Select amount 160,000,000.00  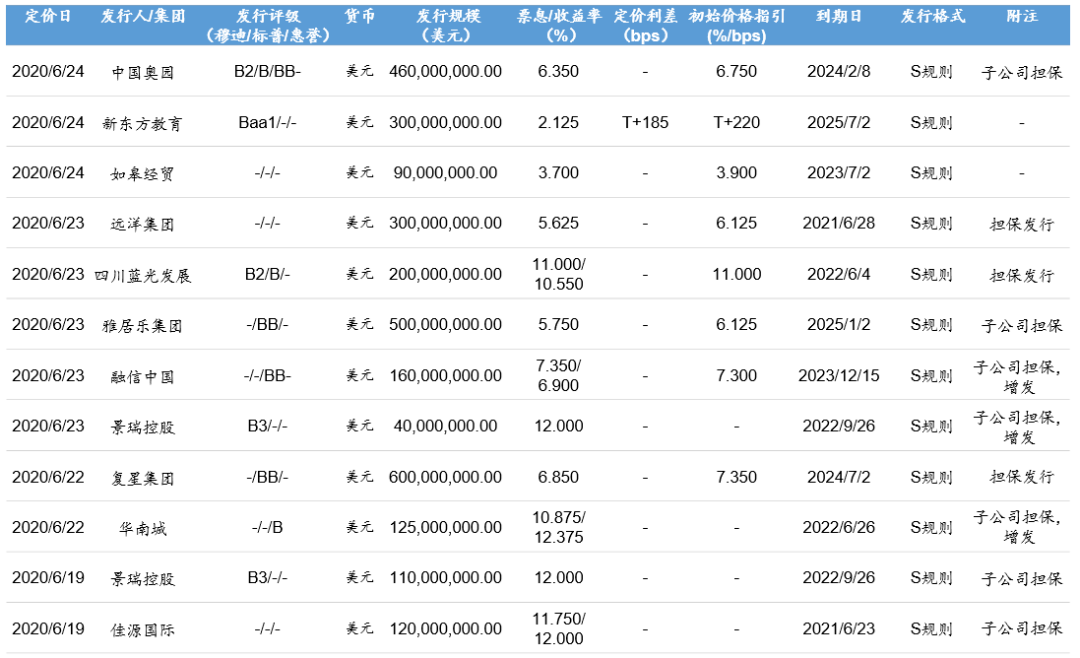point(446,376)
